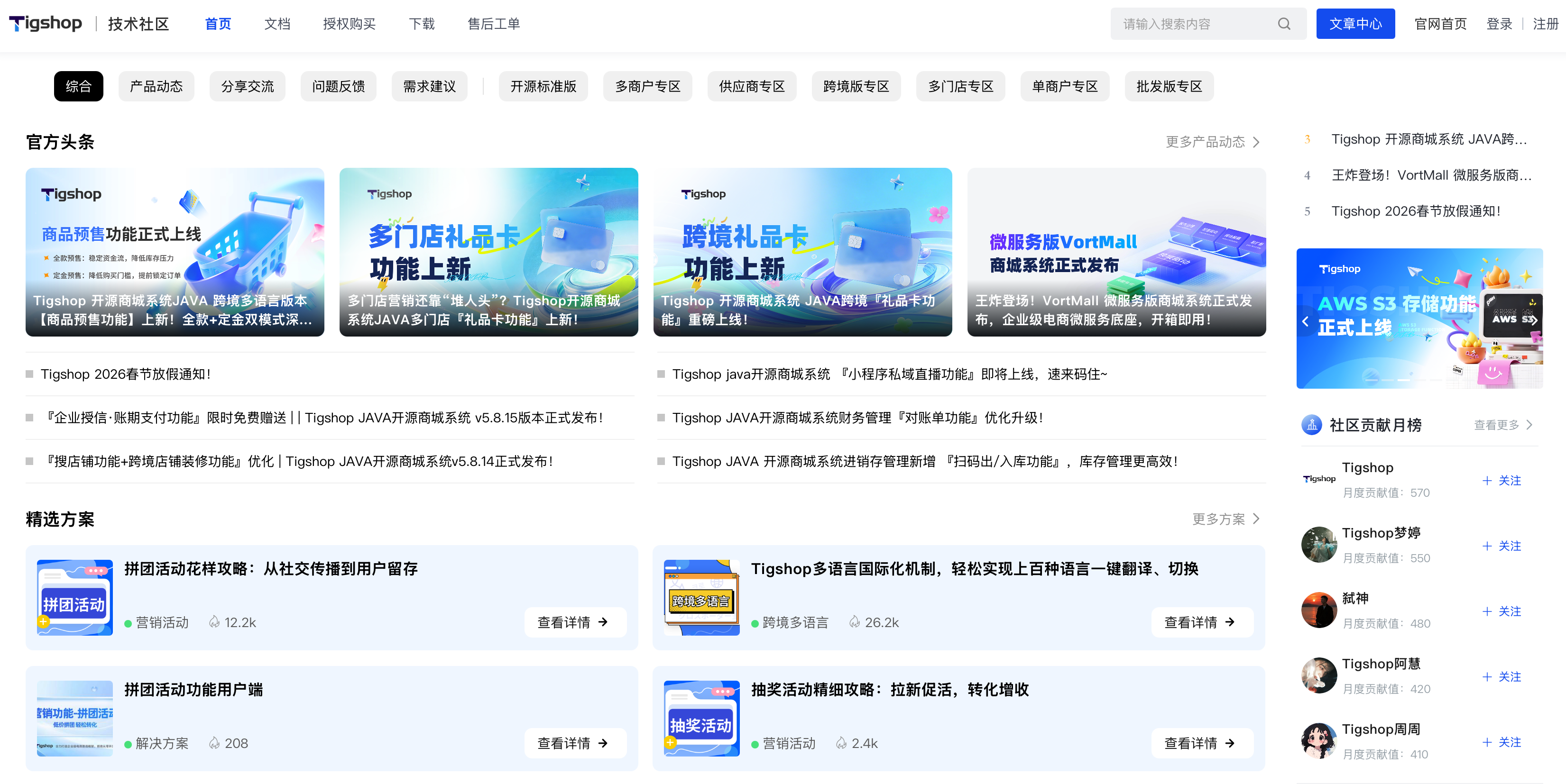Screen dimensions: 1566x784
Task: Open ranked item 4 王炸登场 VortMall
Action: [x=1431, y=176]
